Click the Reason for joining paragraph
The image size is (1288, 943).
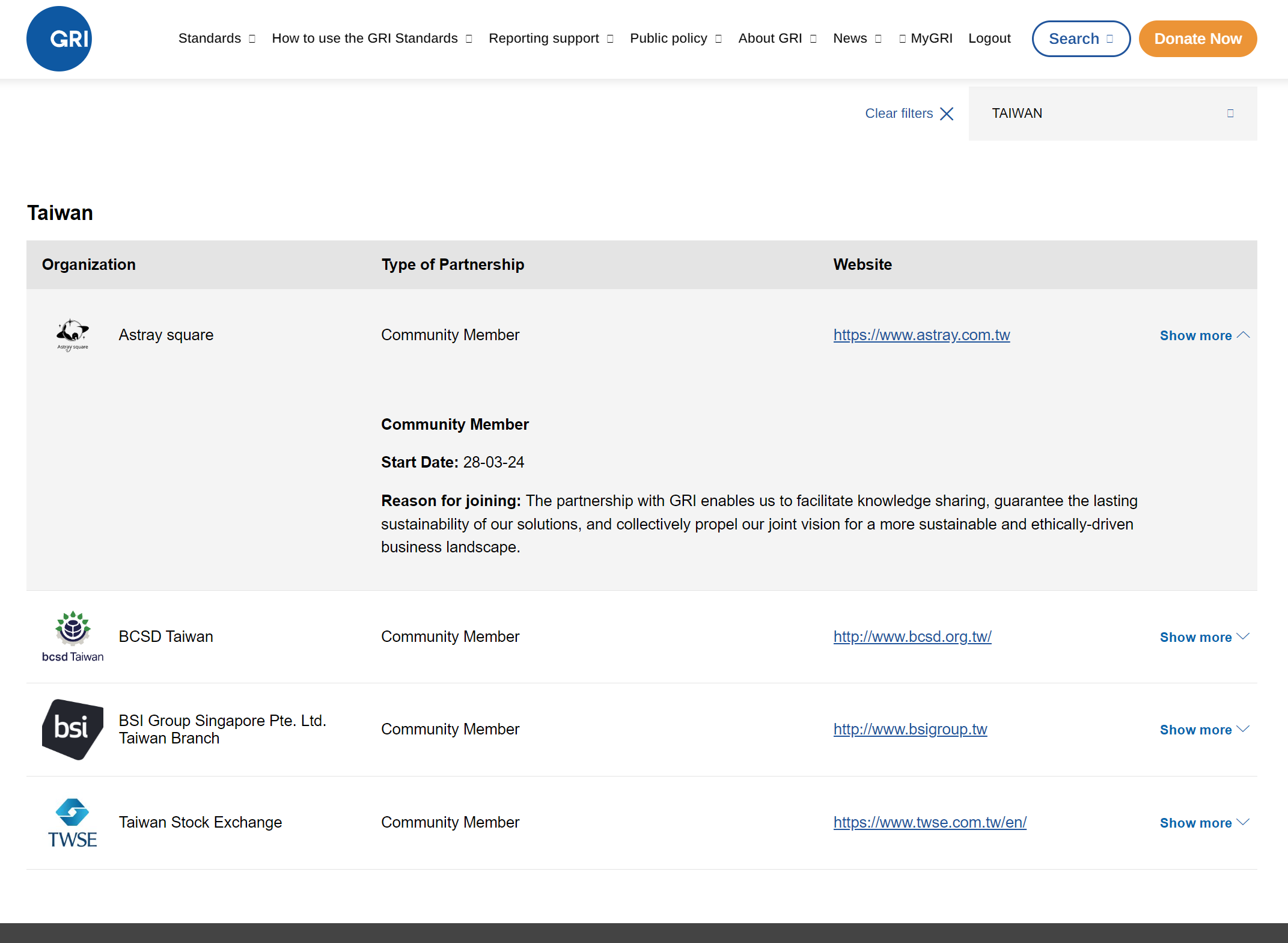pyautogui.click(x=759, y=523)
